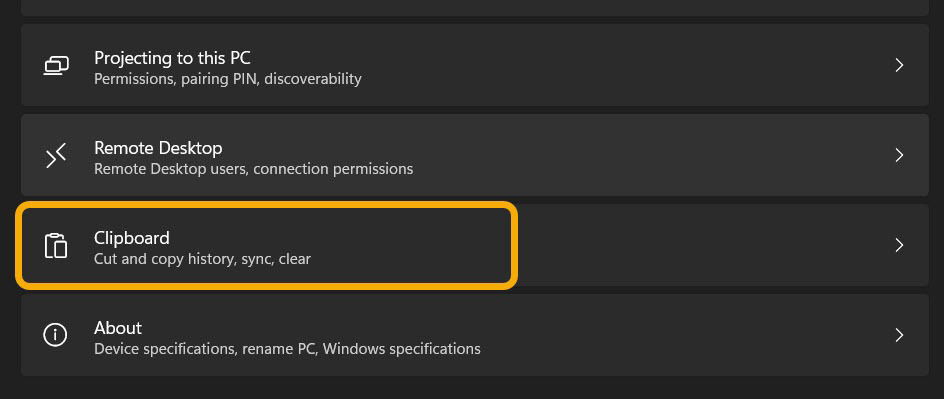Click the Remote Desktop arrows icon
This screenshot has height=399, width=944.
coord(56,155)
